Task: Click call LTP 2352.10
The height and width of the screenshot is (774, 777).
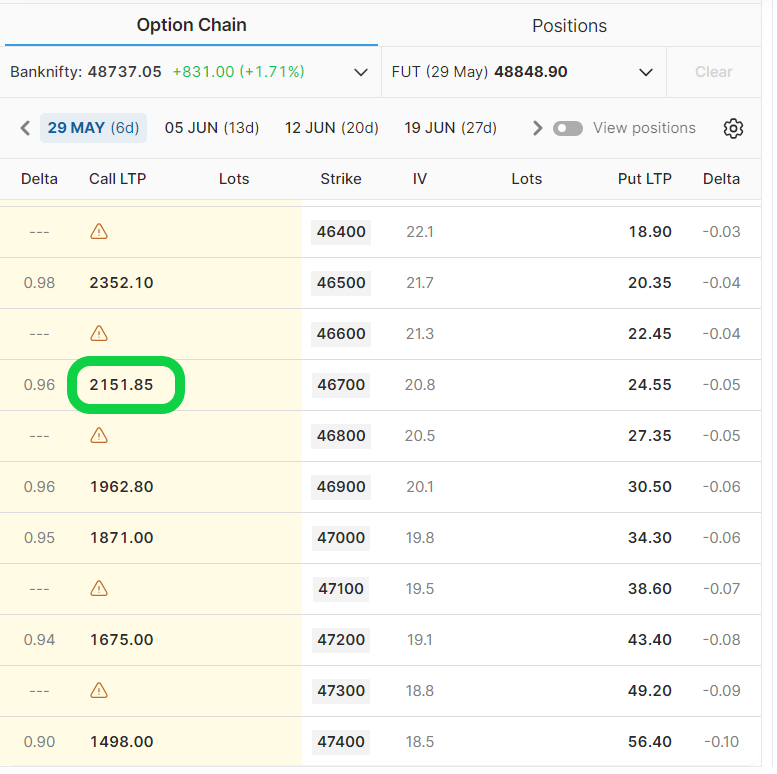Action: (x=121, y=283)
